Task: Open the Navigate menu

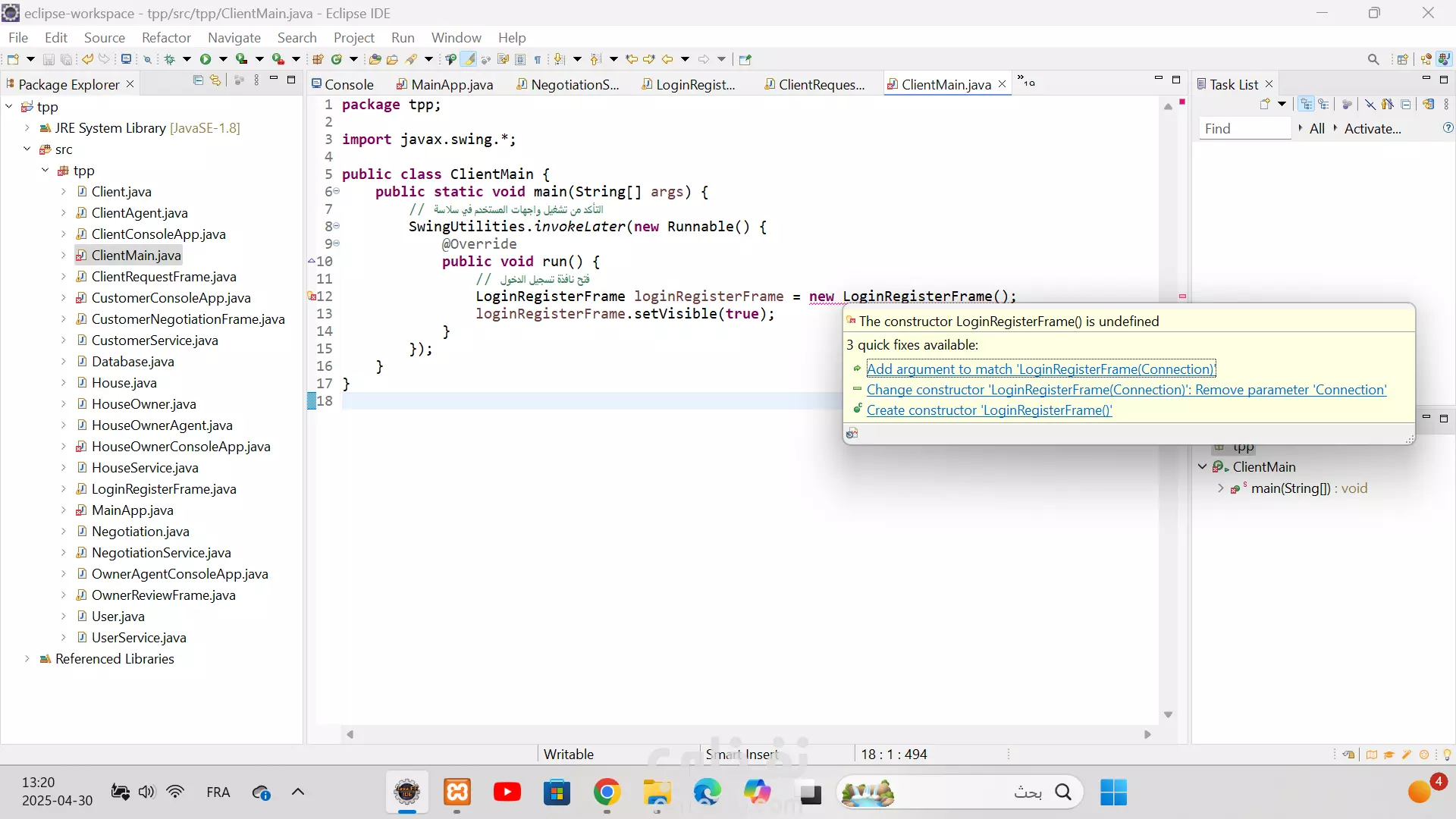Action: coord(234,37)
